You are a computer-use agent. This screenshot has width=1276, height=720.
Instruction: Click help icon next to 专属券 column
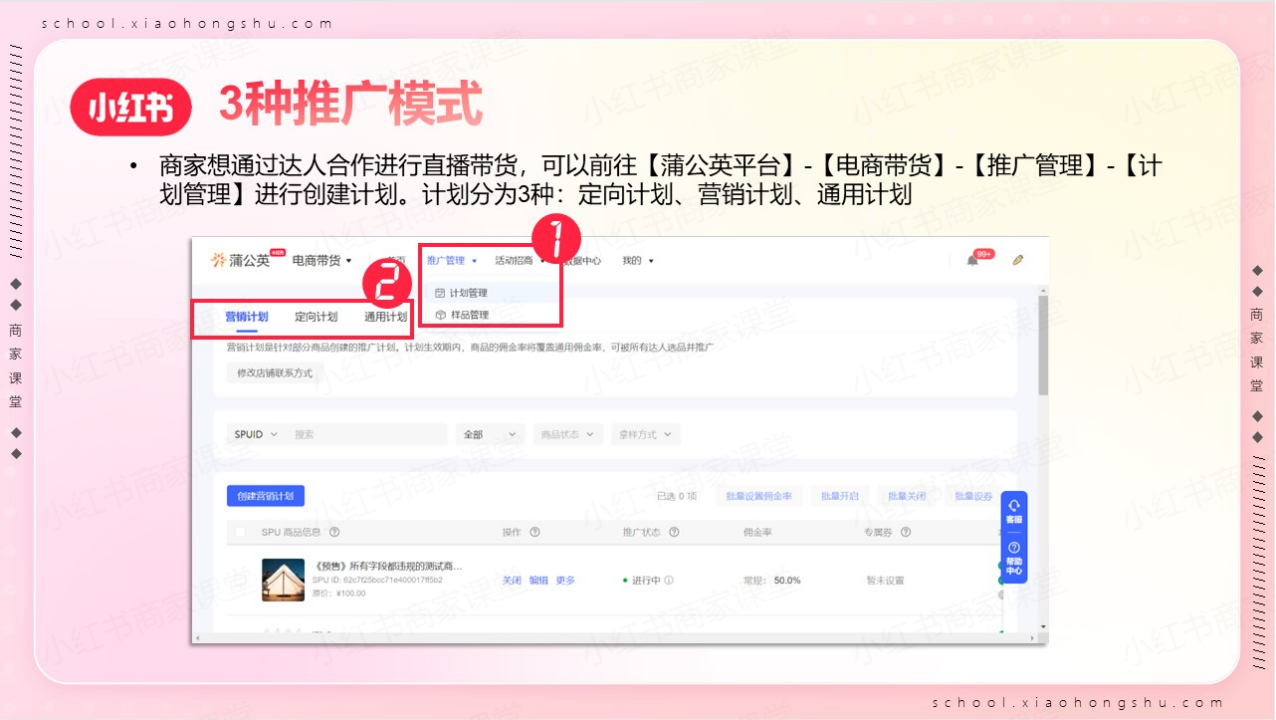click(906, 532)
